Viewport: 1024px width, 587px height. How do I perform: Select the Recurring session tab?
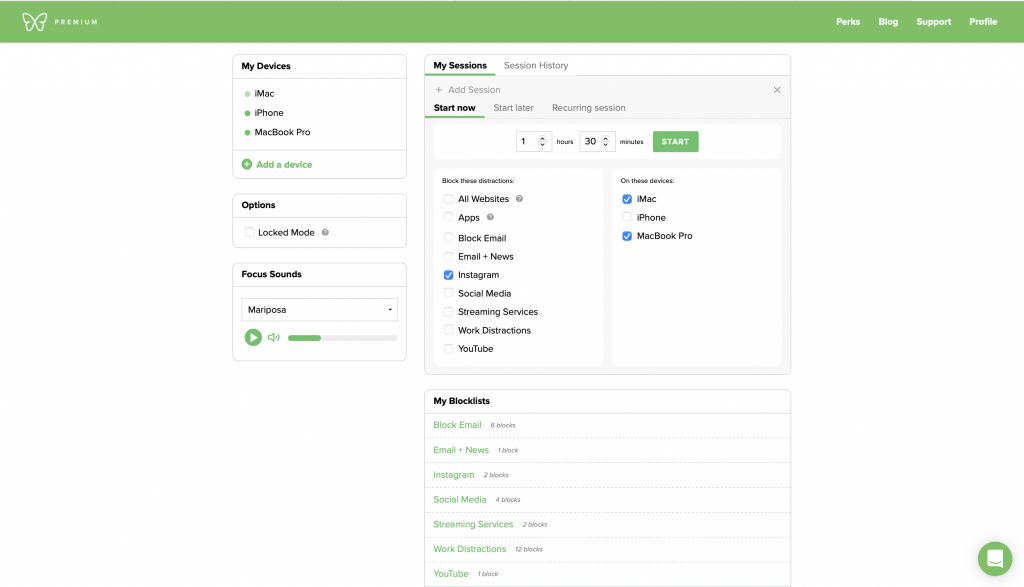(x=588, y=108)
